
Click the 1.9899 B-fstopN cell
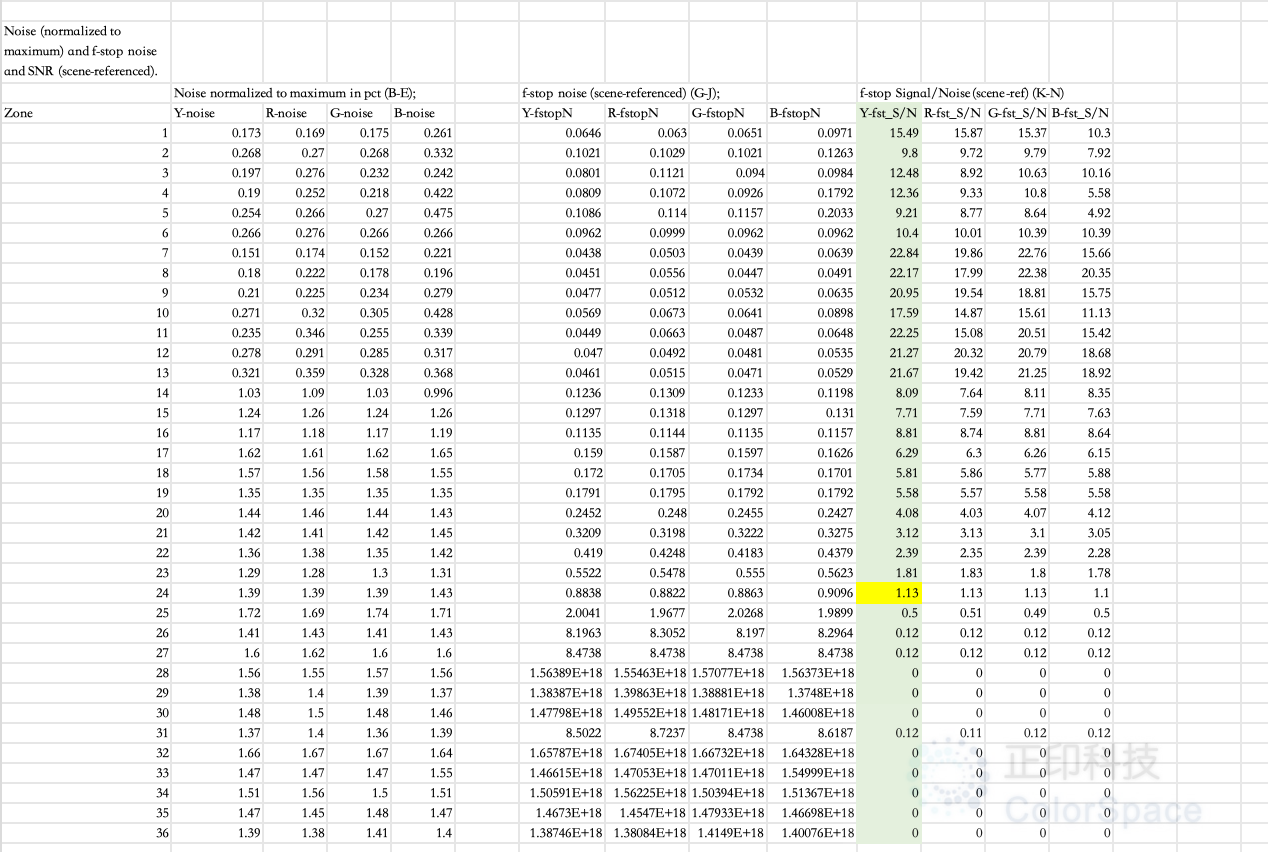click(x=812, y=613)
